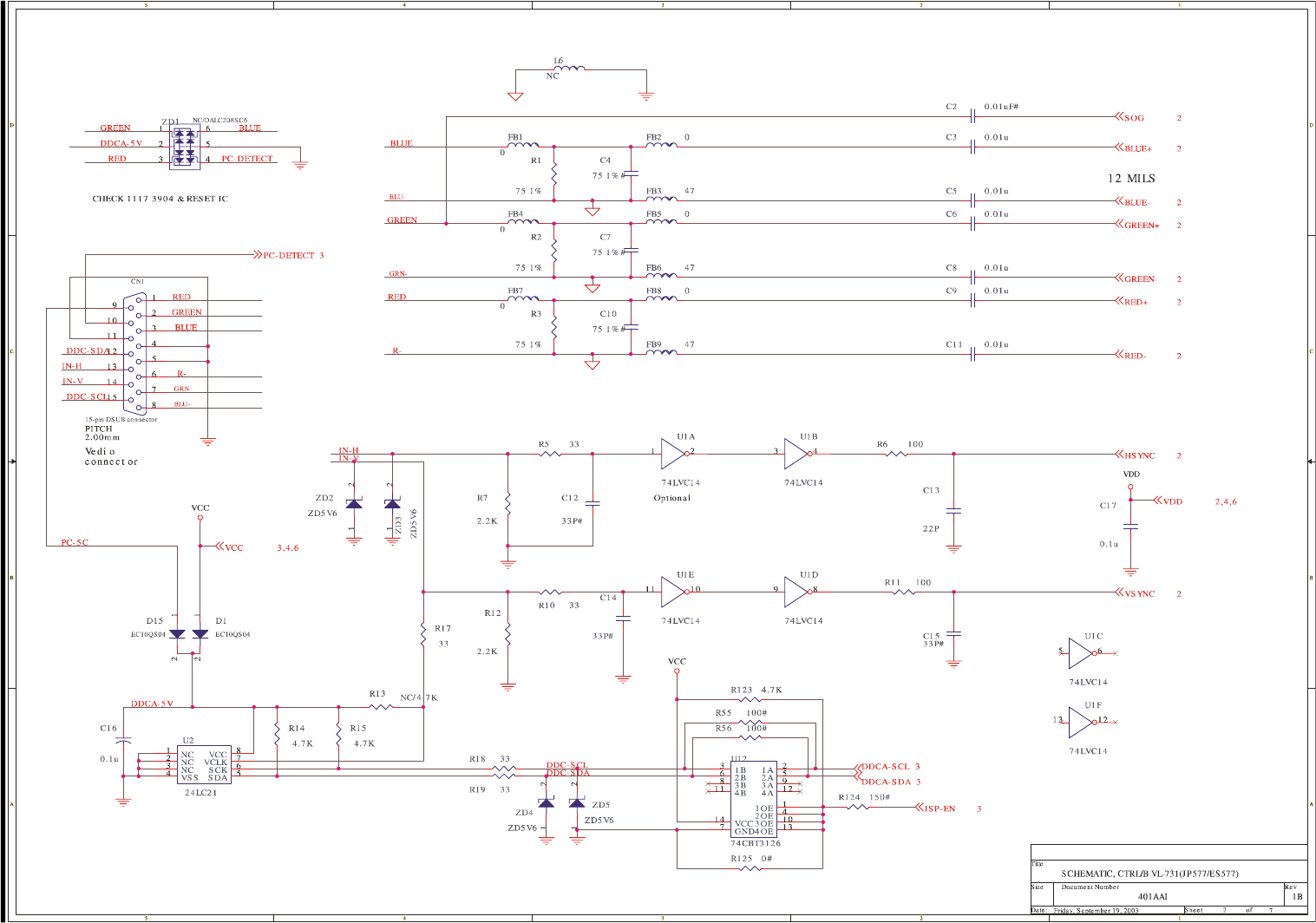
Task: Click the U12 74CBT3126 switch chip
Action: [x=753, y=798]
